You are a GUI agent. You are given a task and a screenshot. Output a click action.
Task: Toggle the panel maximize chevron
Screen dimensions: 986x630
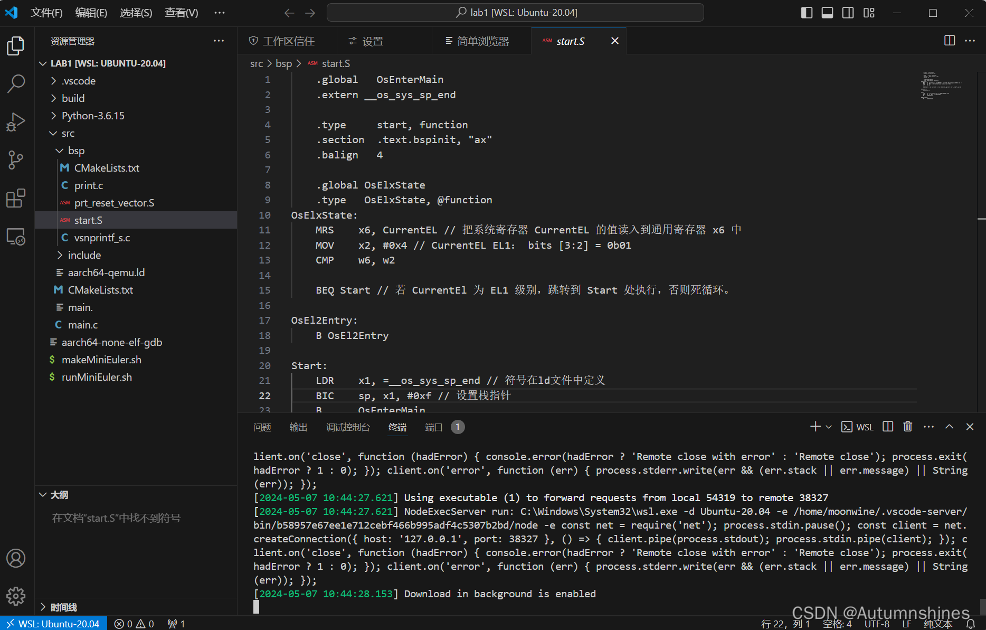(x=948, y=426)
